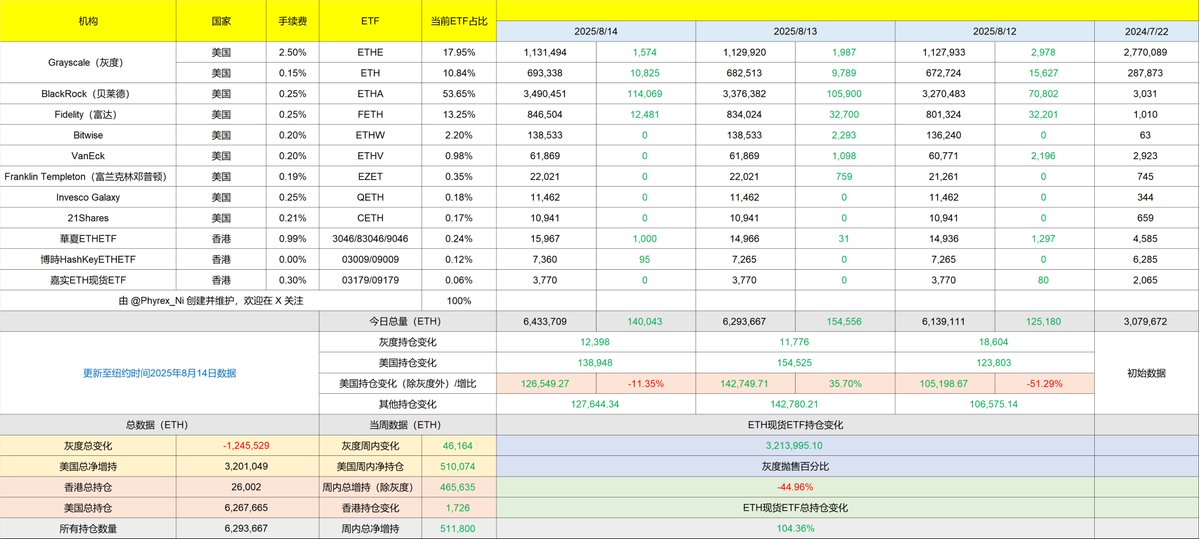Select the 2.50% fee cell
The width and height of the screenshot is (1199, 539).
click(294, 53)
